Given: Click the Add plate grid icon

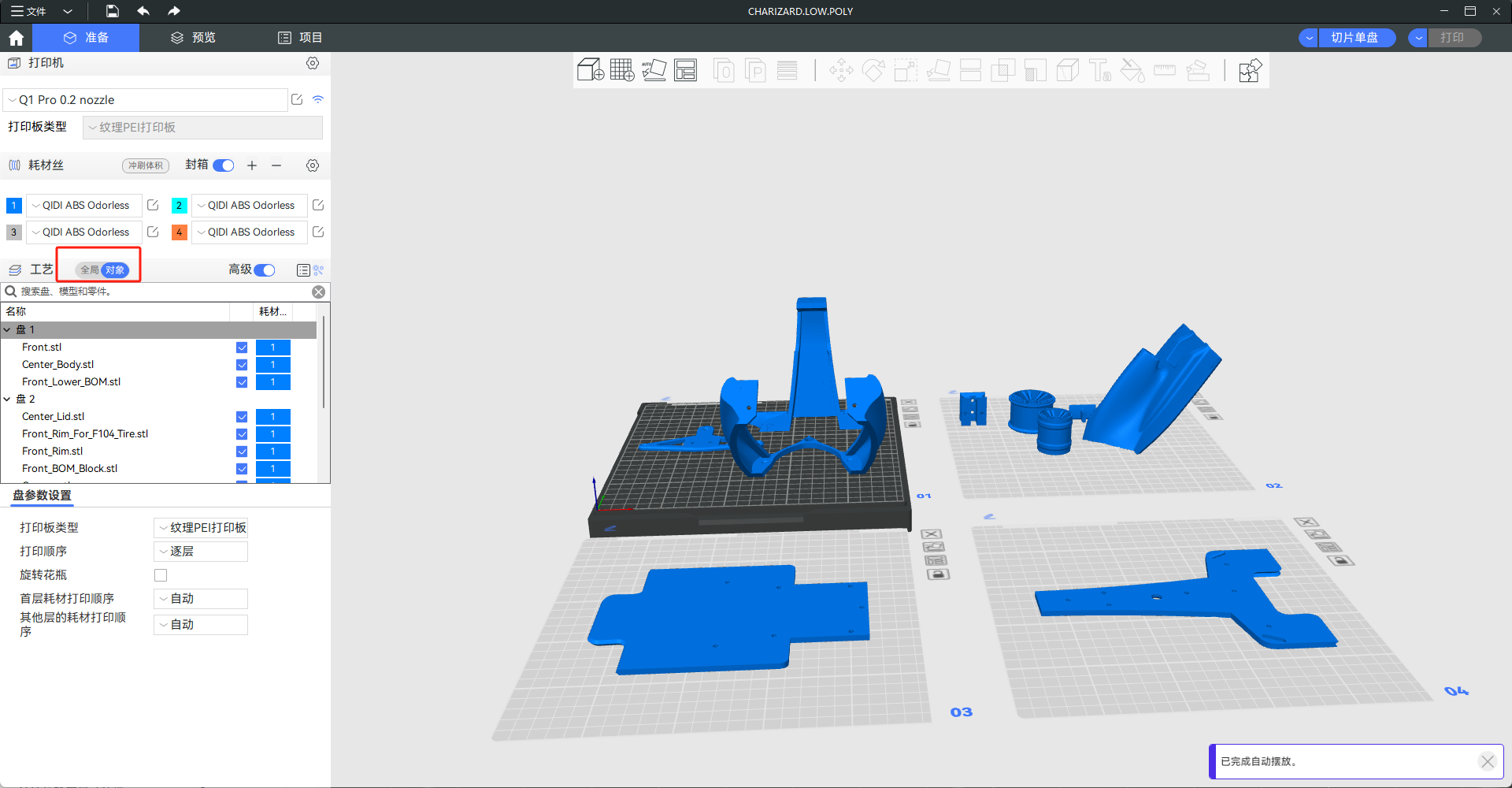Looking at the screenshot, I should [x=621, y=70].
